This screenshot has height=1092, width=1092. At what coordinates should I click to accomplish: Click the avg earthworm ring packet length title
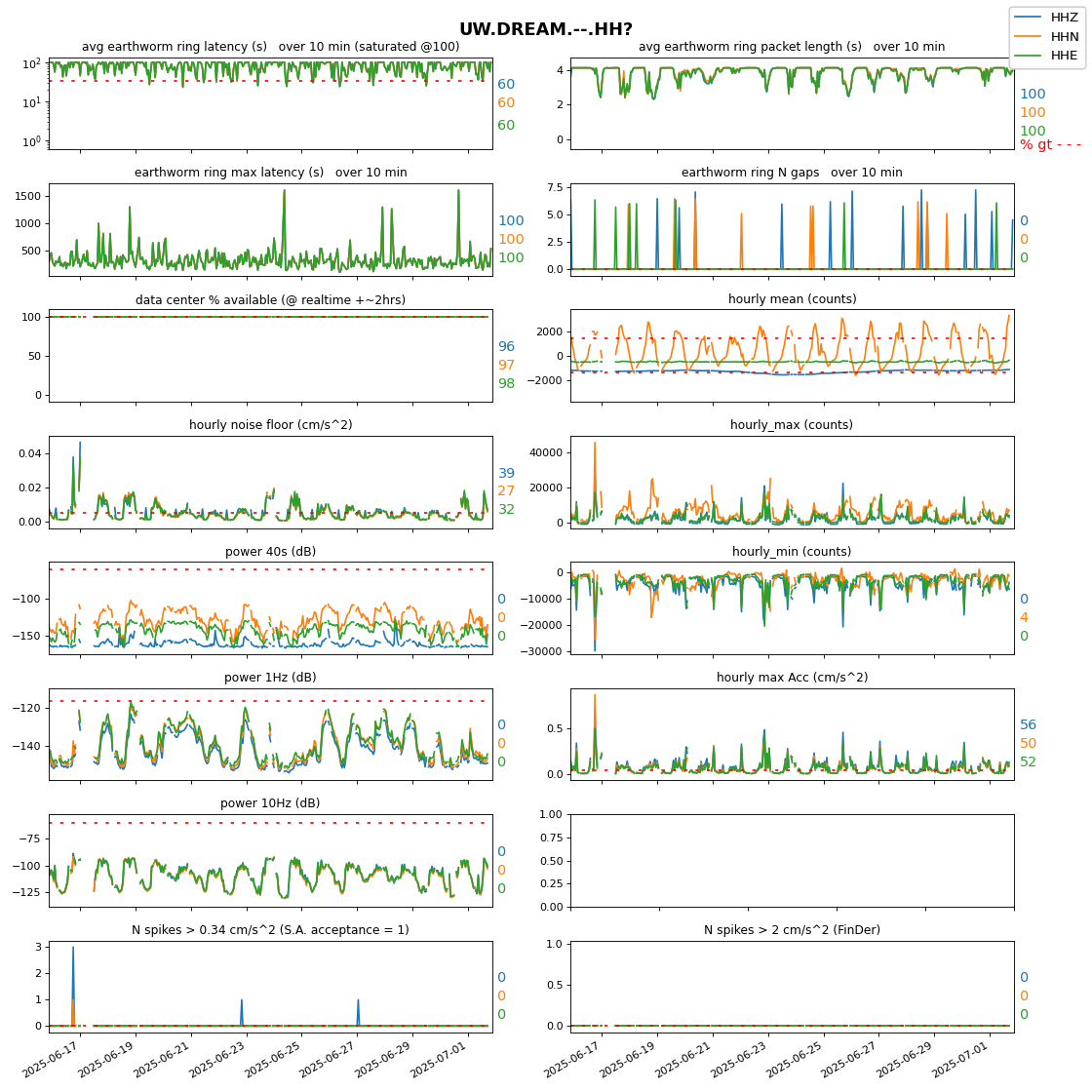click(792, 47)
